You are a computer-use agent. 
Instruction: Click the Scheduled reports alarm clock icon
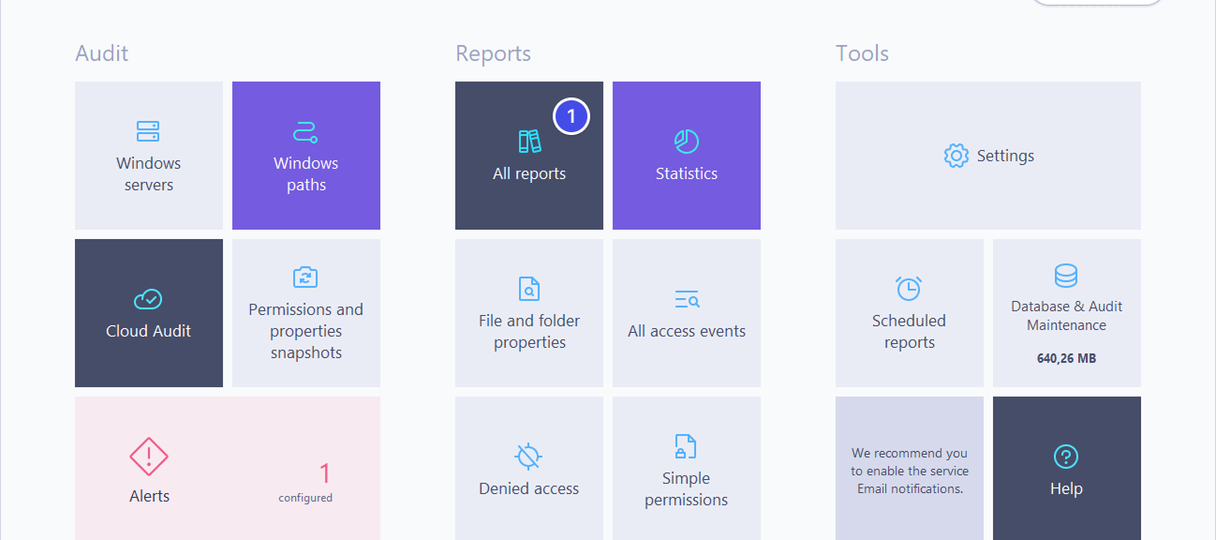908,288
